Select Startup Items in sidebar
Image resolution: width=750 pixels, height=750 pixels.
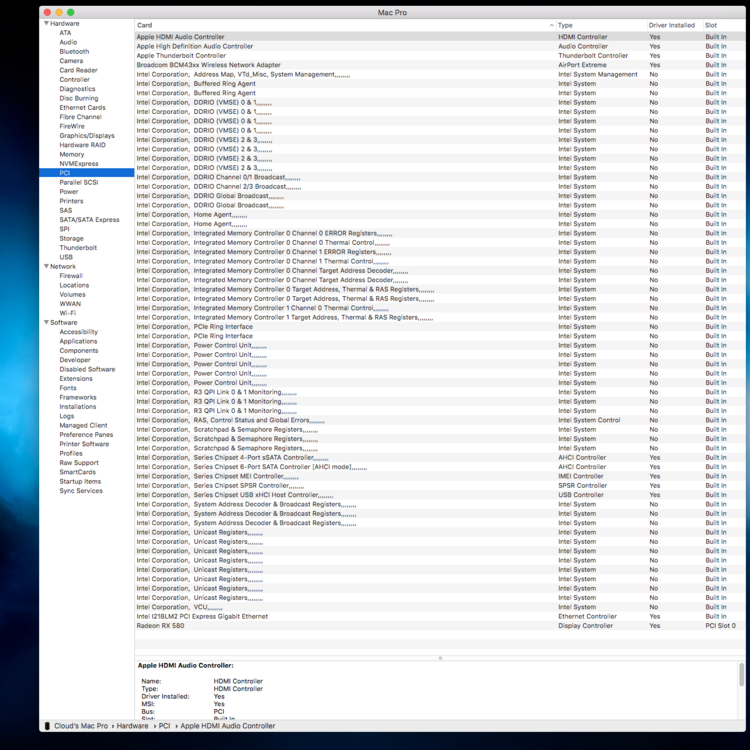point(80,482)
